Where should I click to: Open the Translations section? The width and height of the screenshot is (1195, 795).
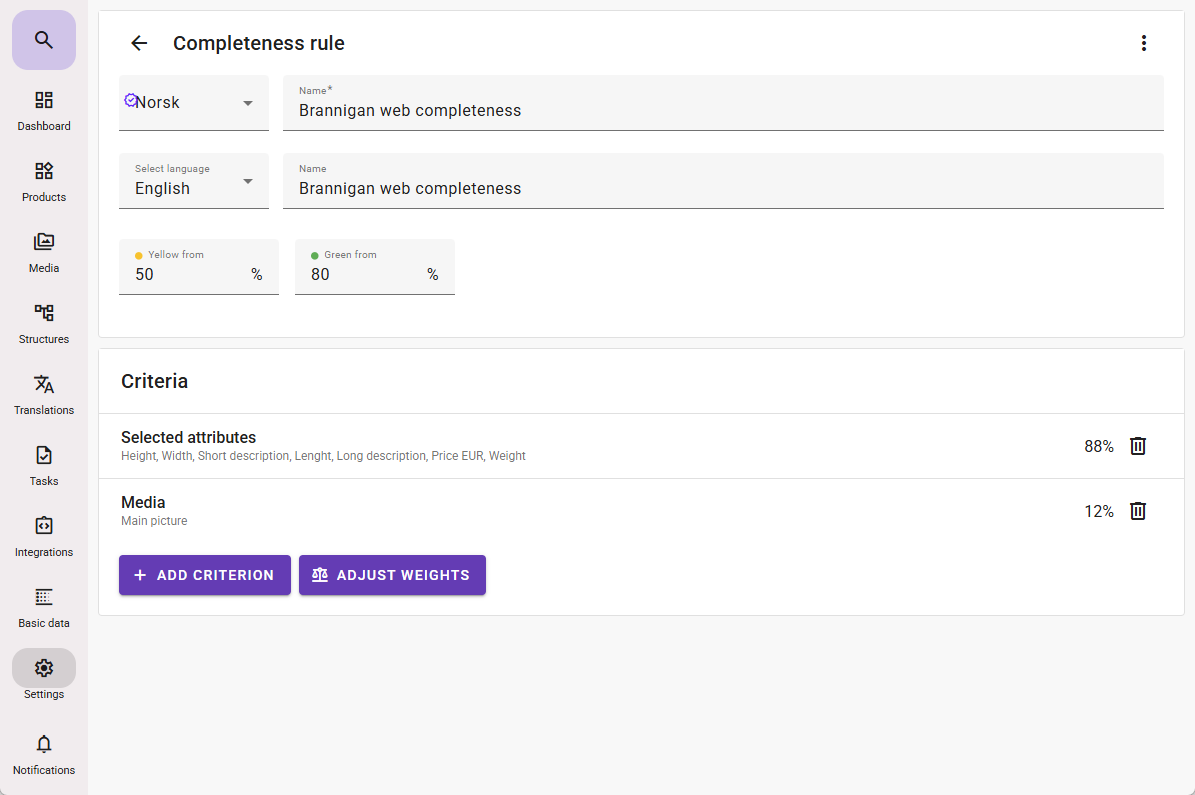coord(43,393)
